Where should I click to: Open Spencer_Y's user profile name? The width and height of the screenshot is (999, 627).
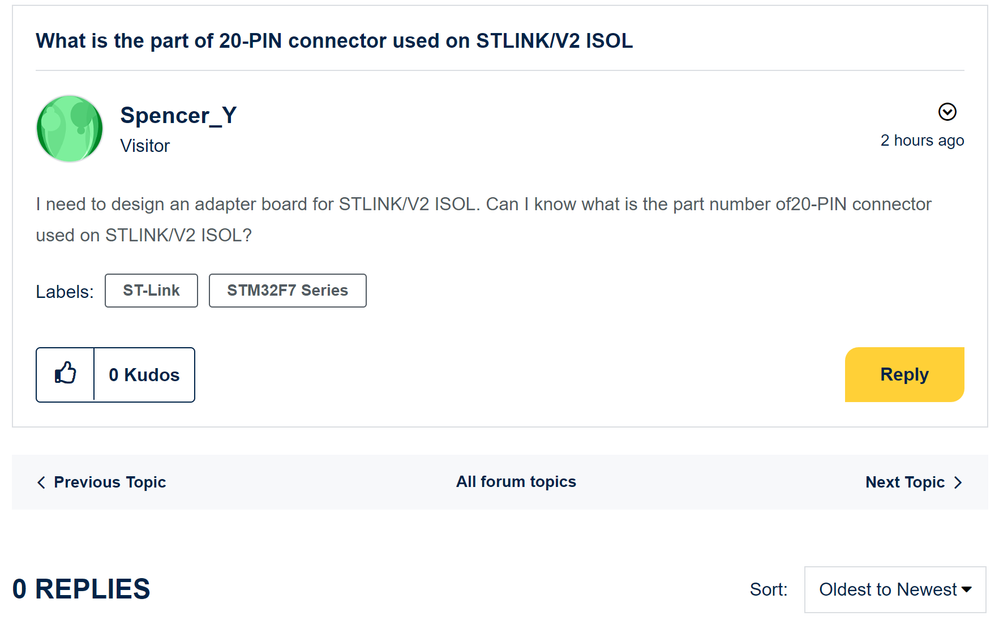point(178,115)
